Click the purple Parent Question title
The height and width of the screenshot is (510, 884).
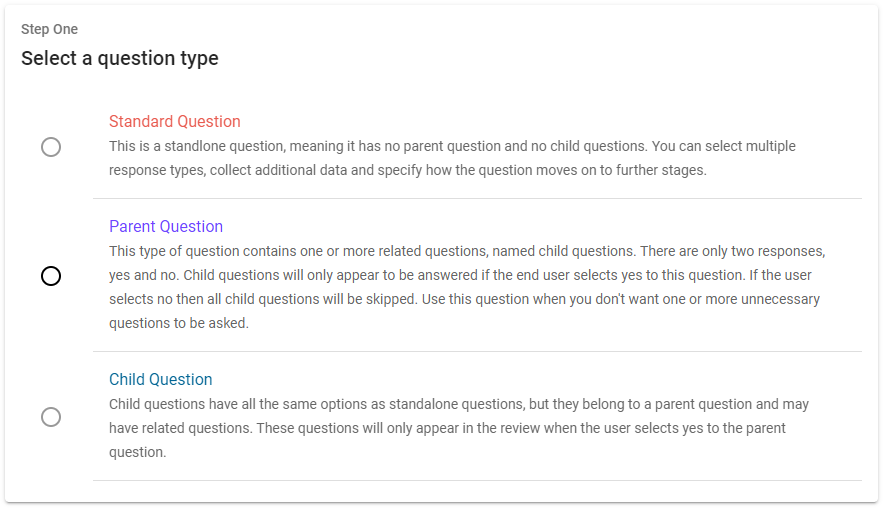tap(165, 227)
